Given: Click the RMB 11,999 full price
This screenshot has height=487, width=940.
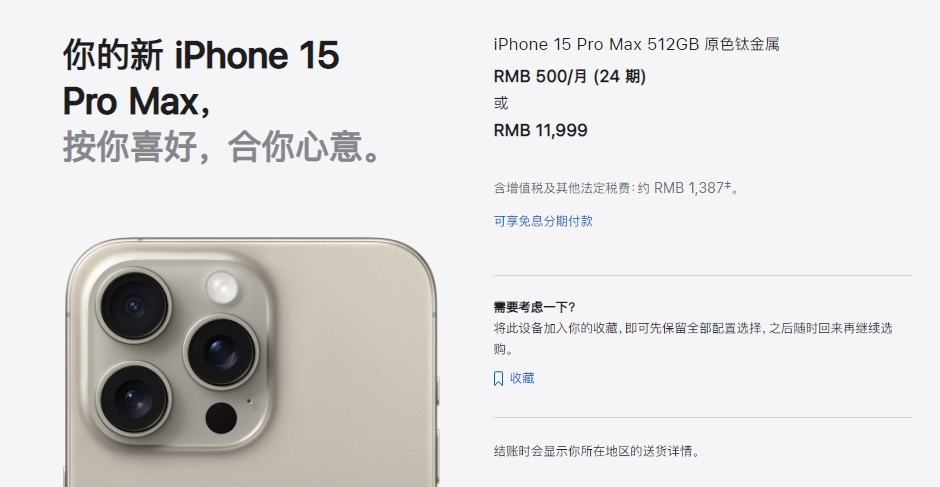Looking at the screenshot, I should click(540, 130).
